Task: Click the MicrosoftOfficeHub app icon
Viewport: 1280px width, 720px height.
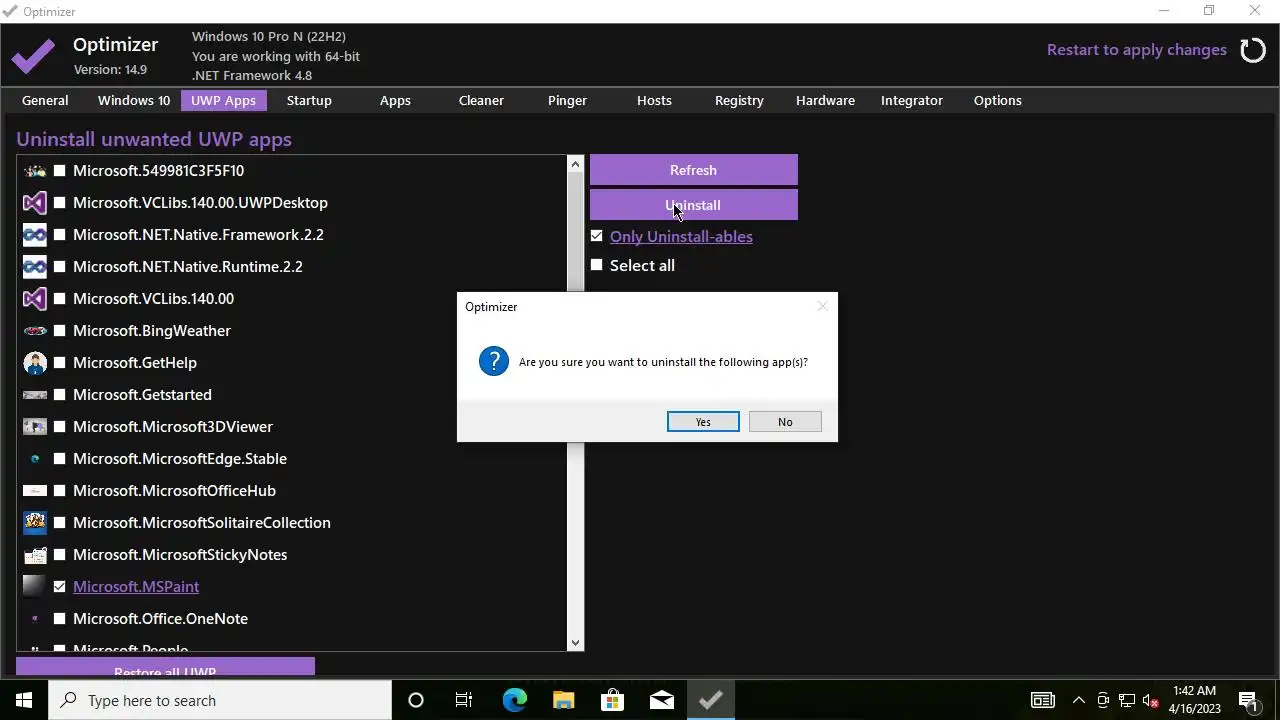Action: click(35, 491)
